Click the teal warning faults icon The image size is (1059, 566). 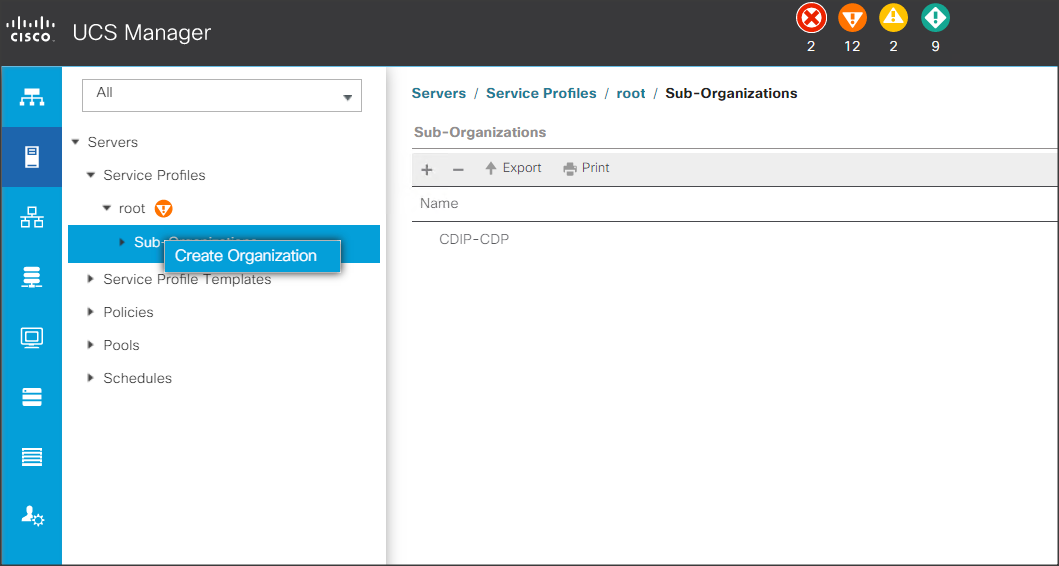point(935,18)
